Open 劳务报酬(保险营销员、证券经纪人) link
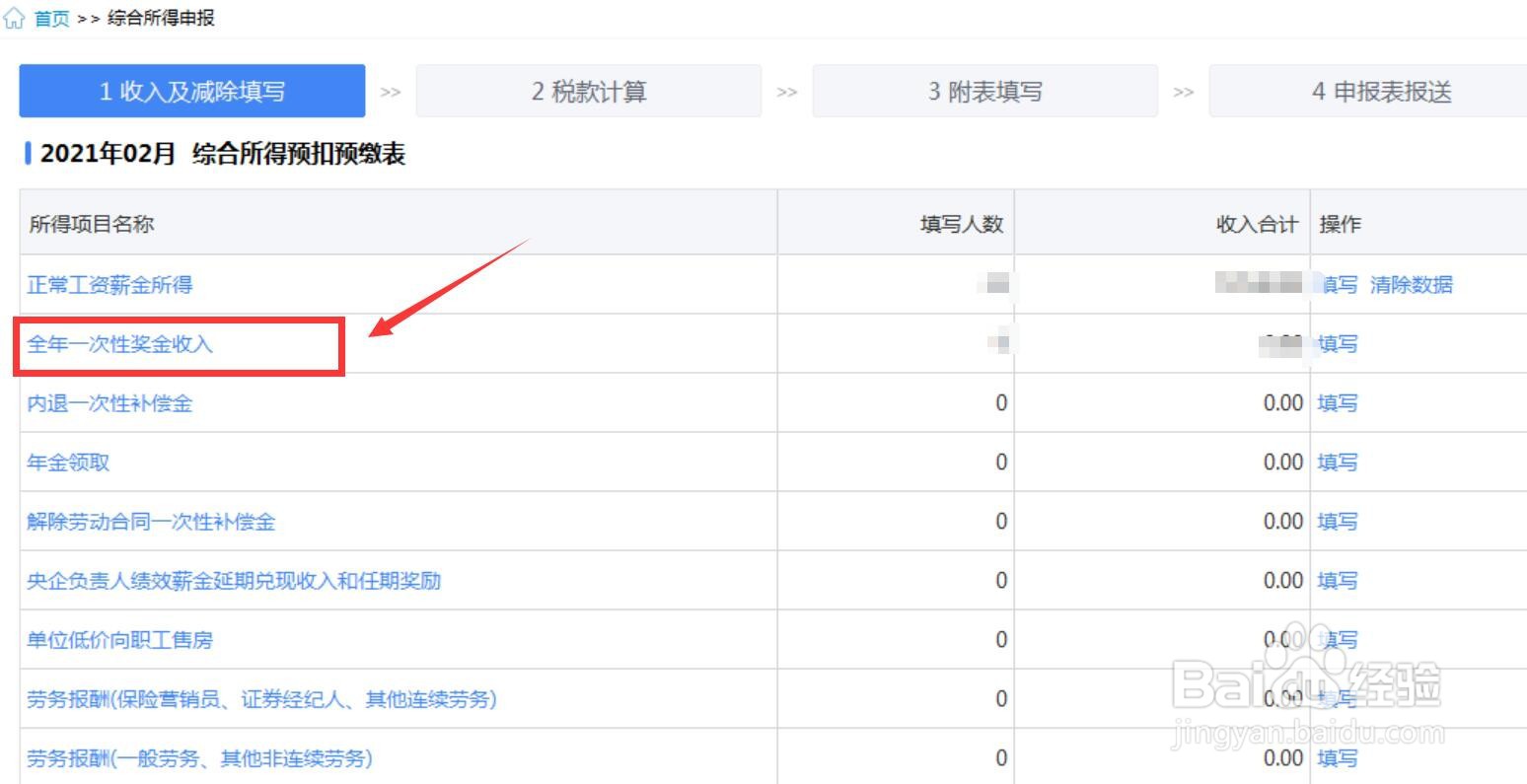 coord(261,699)
